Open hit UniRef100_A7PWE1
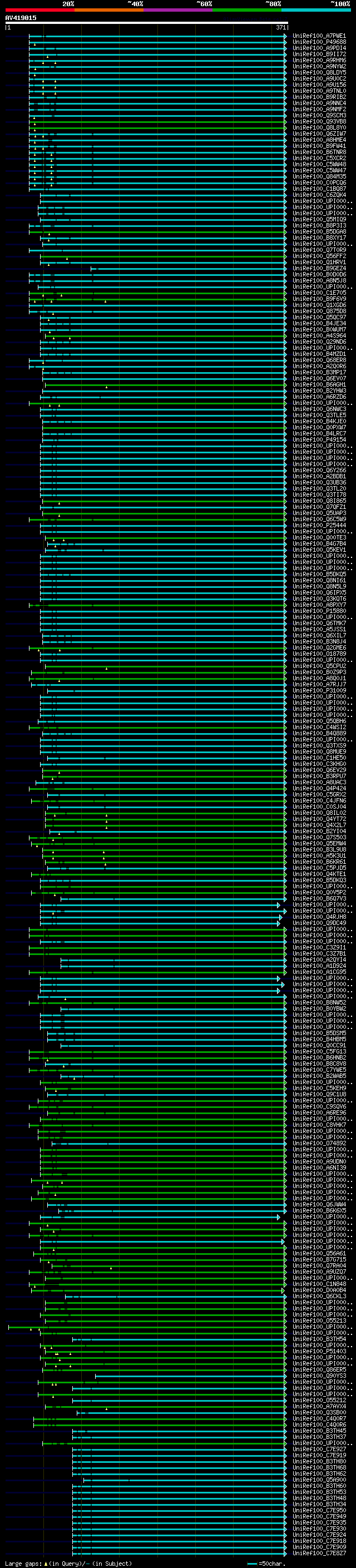 (319, 36)
